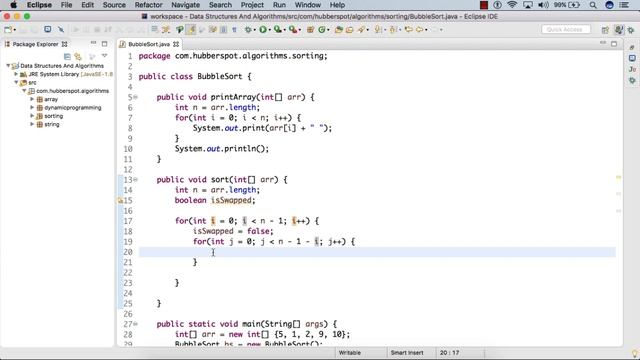Select the sorting package in tree

pos(53,116)
